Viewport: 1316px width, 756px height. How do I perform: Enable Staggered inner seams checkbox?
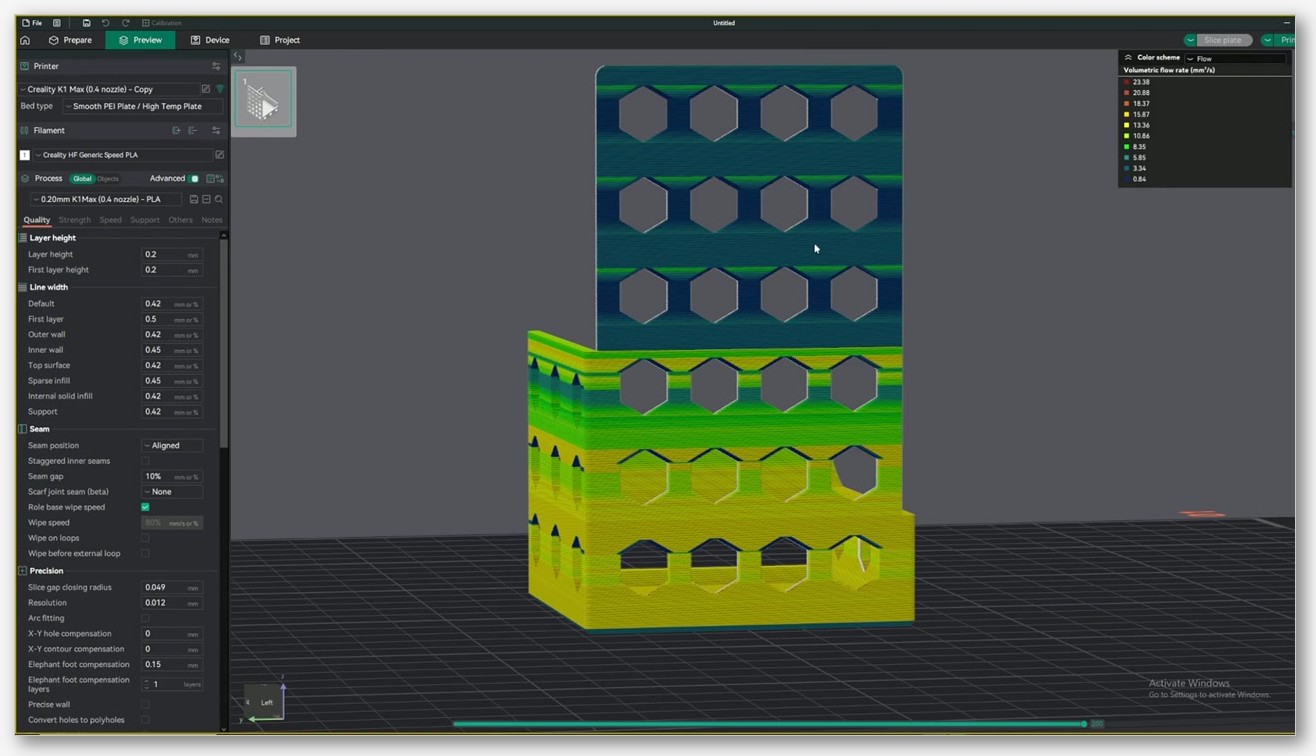(x=145, y=461)
